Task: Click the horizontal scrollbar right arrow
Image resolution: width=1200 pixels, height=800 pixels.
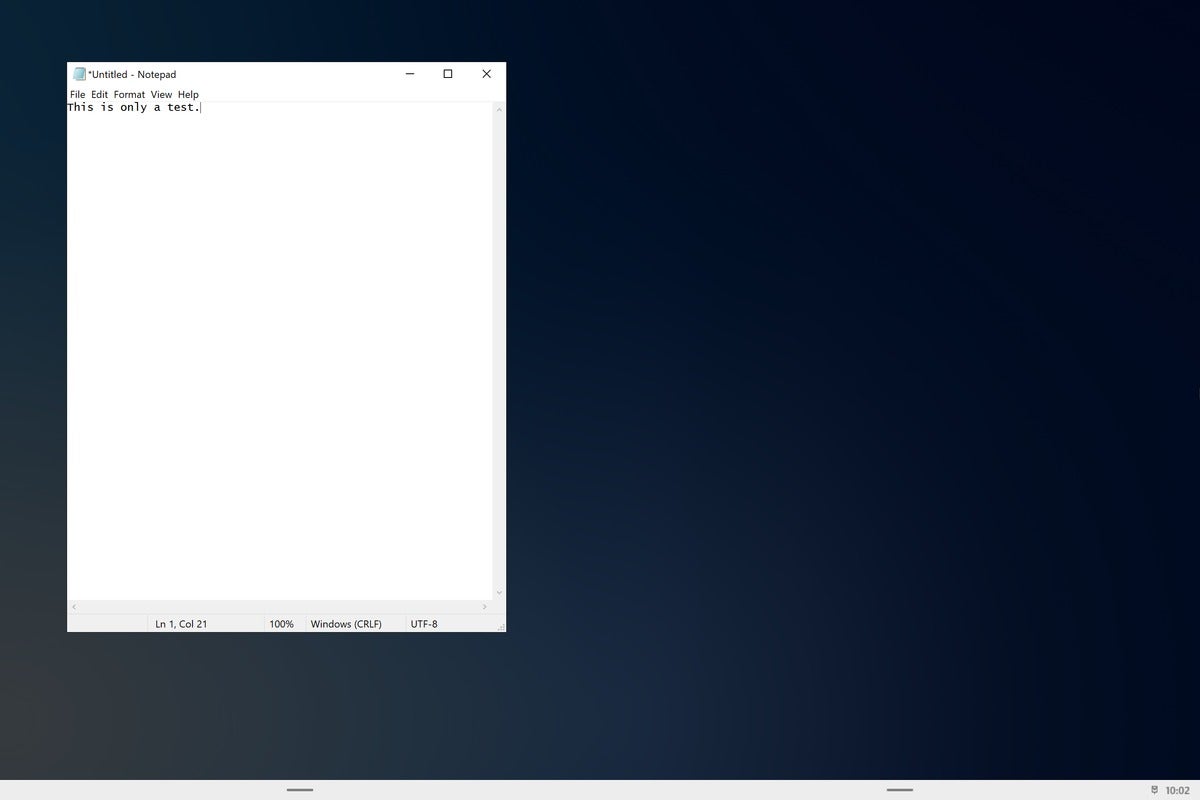Action: point(485,607)
